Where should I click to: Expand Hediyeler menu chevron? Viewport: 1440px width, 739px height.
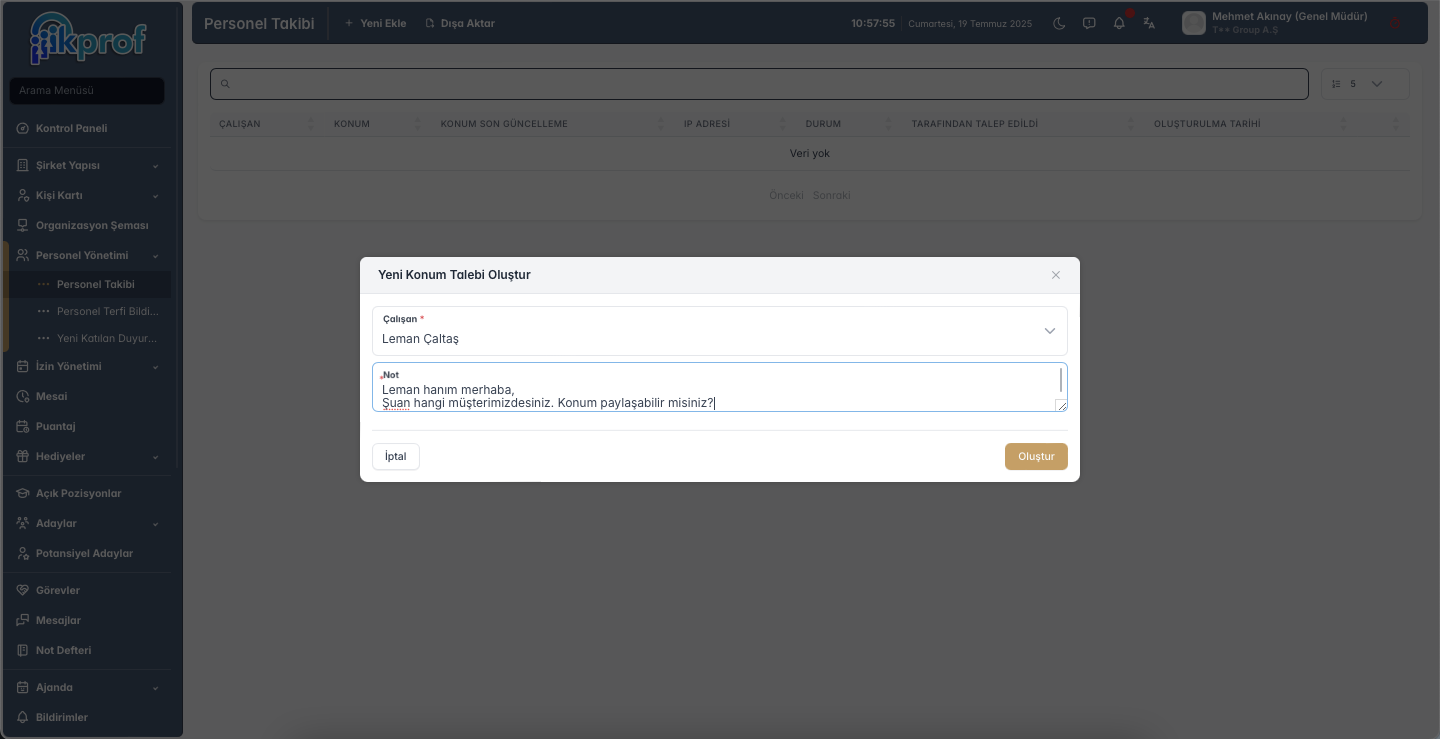click(x=155, y=457)
